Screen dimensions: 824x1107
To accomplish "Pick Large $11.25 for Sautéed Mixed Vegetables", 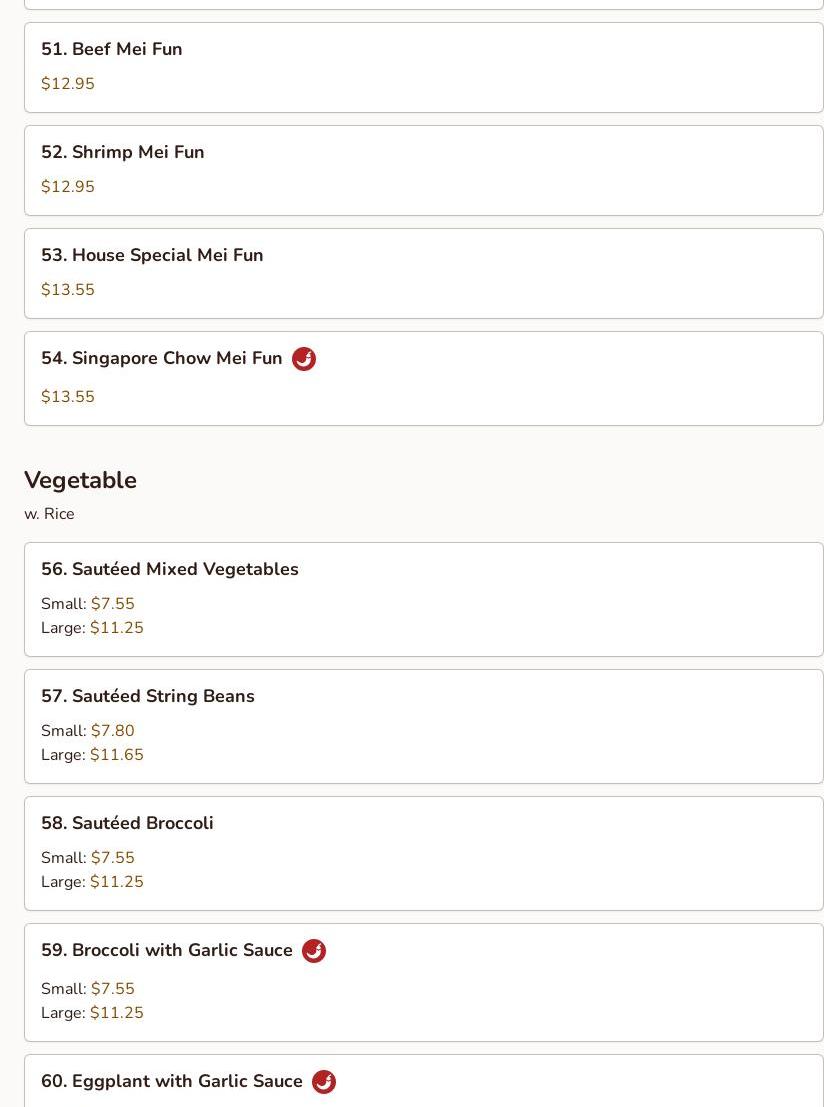I will click(x=92, y=628).
